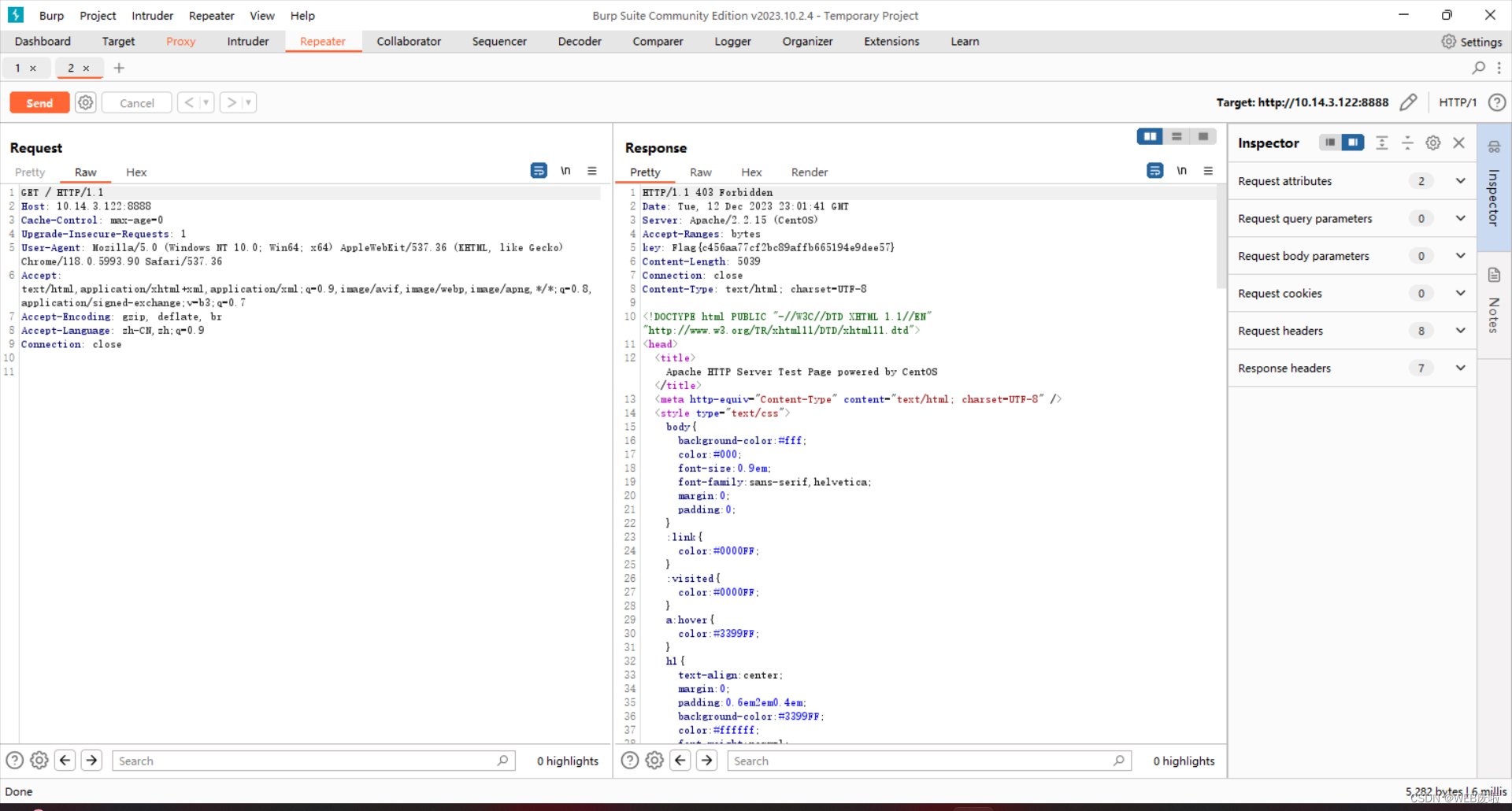Switch response view to Render
Screen dimensions: 1512x811
[x=810, y=172]
